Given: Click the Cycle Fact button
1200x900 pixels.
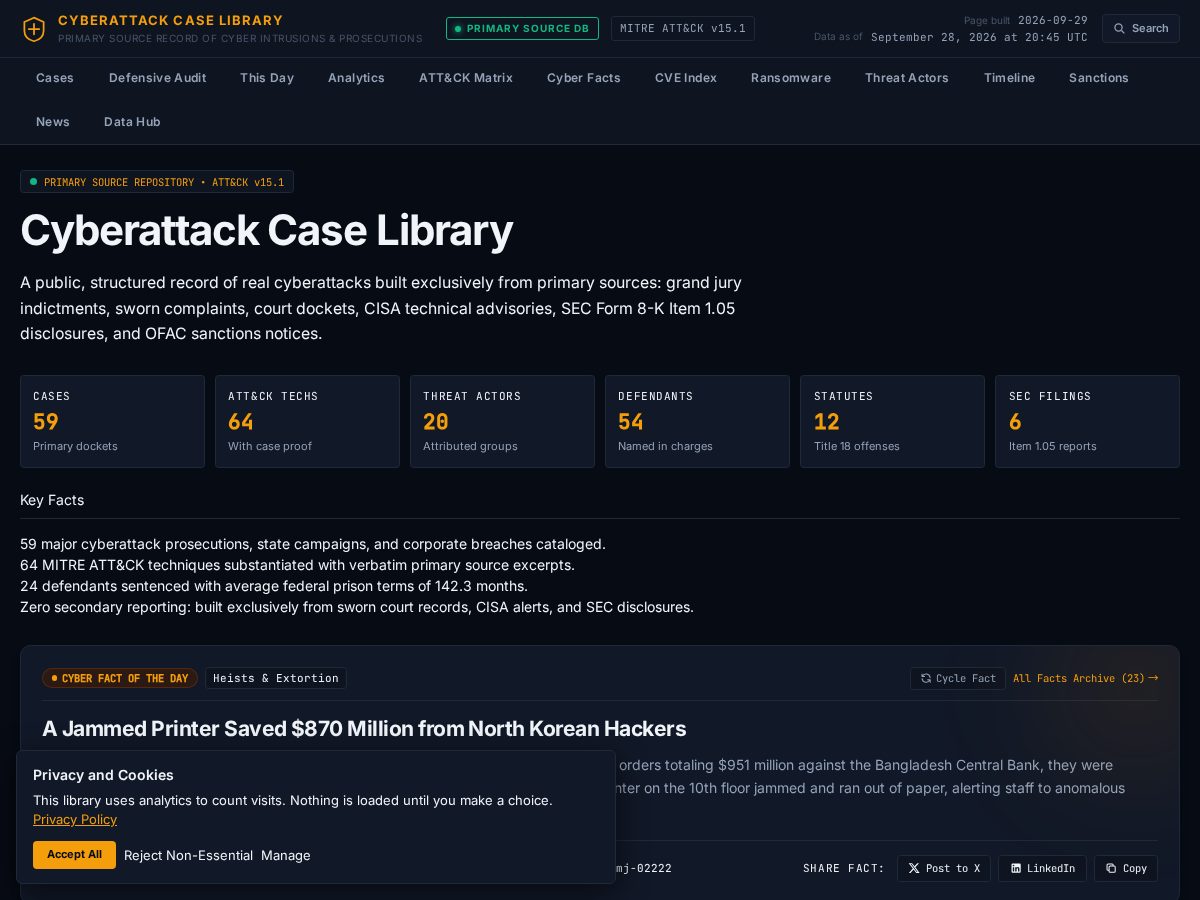Looking at the screenshot, I should (958, 678).
